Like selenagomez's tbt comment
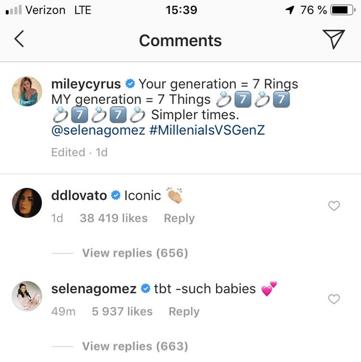Image resolution: width=361 pixels, height=362 pixels. coord(334,299)
